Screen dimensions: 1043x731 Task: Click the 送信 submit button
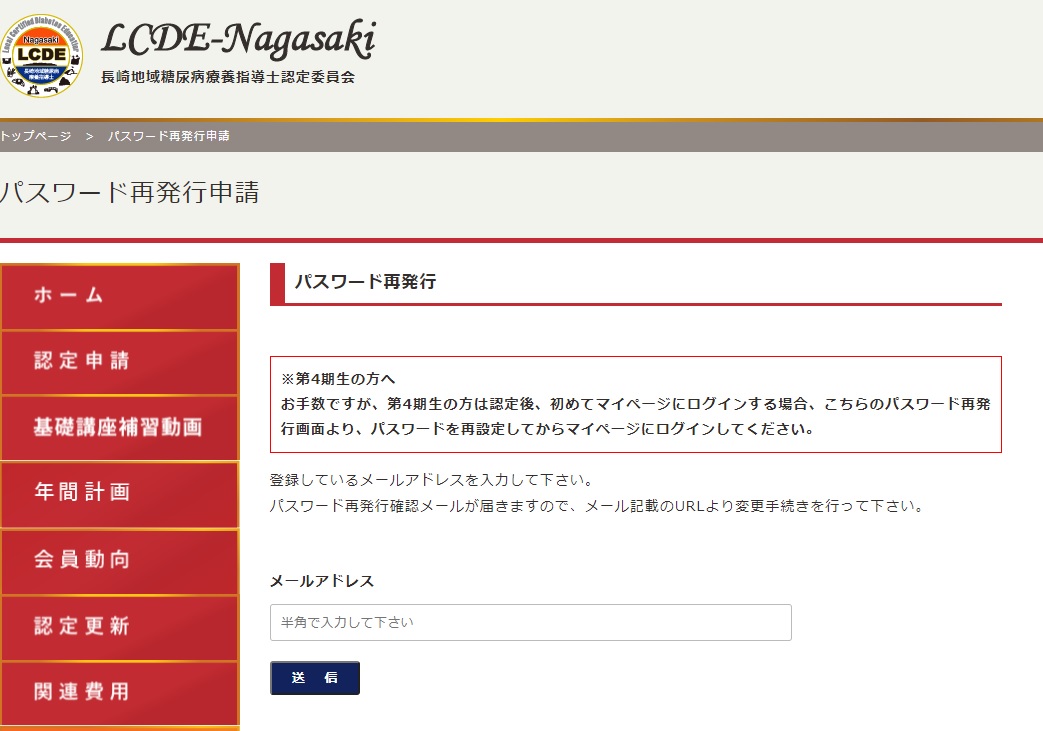(x=315, y=678)
